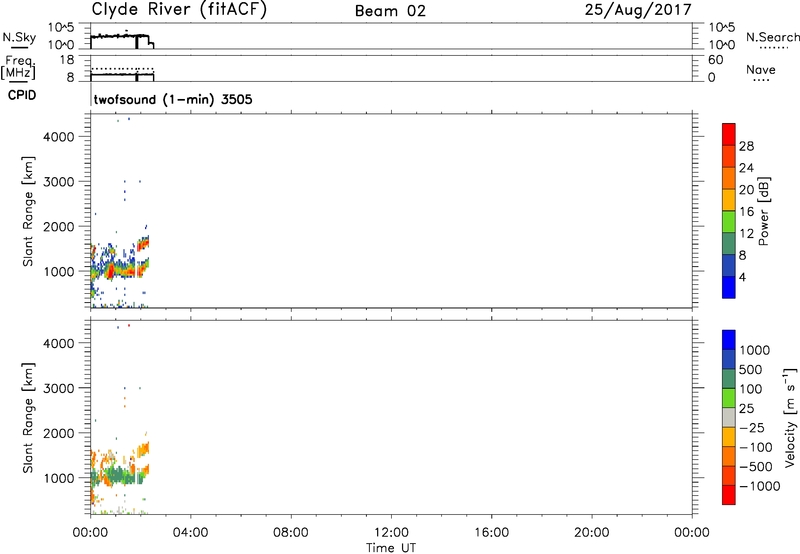Click the 'twofsound (1-min) 3505' text
The image size is (800, 554).
pos(173,99)
